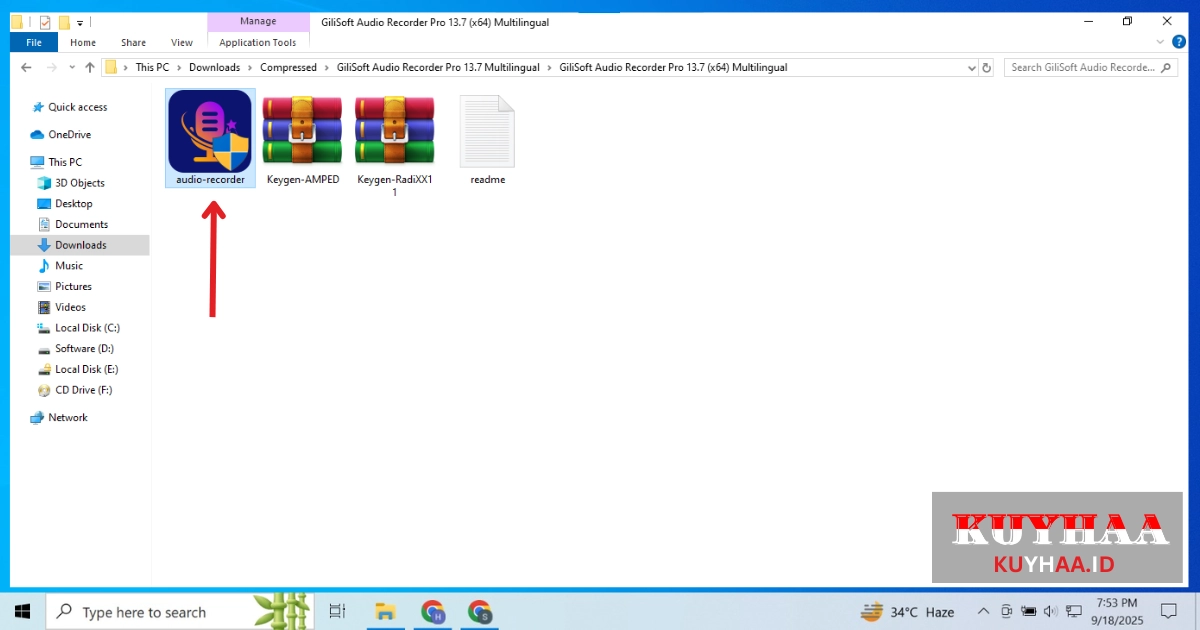Screen dimensions: 1200x630
Task: Go up one folder level
Action: click(89, 68)
